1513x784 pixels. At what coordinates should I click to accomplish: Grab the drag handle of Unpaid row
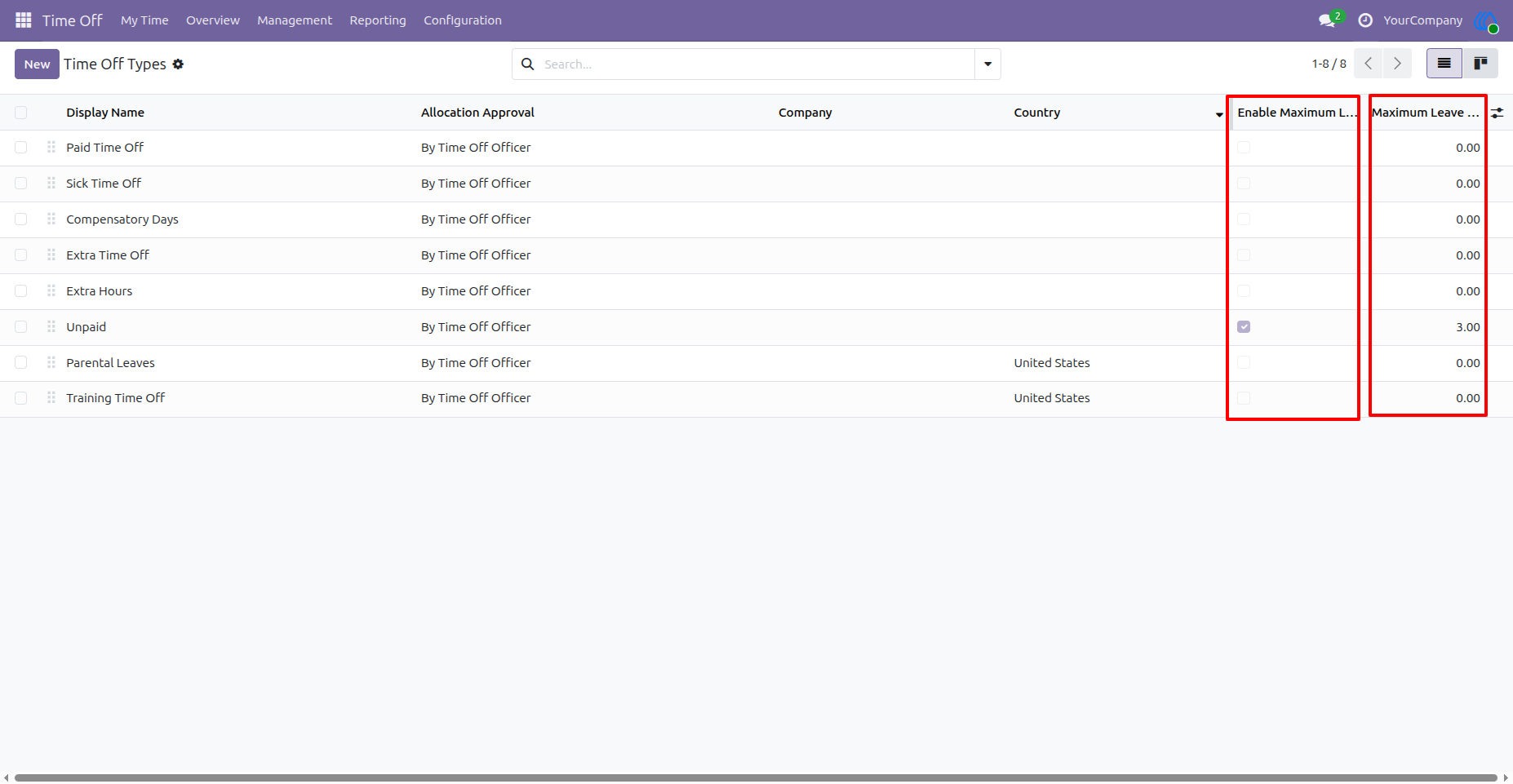(51, 326)
